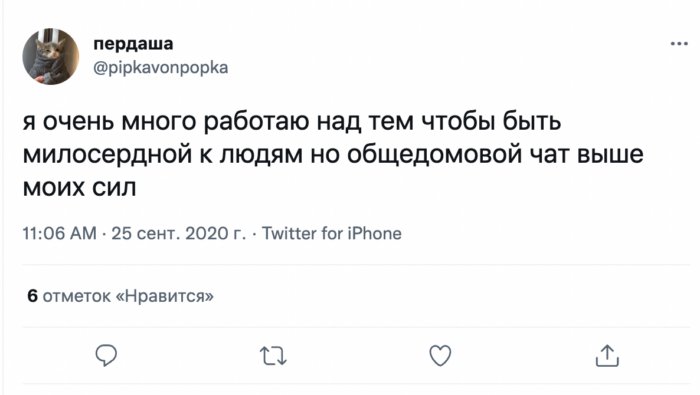The height and width of the screenshot is (395, 700).
Task: Select the tweet line starting я очень много
Action: [x=292, y=122]
